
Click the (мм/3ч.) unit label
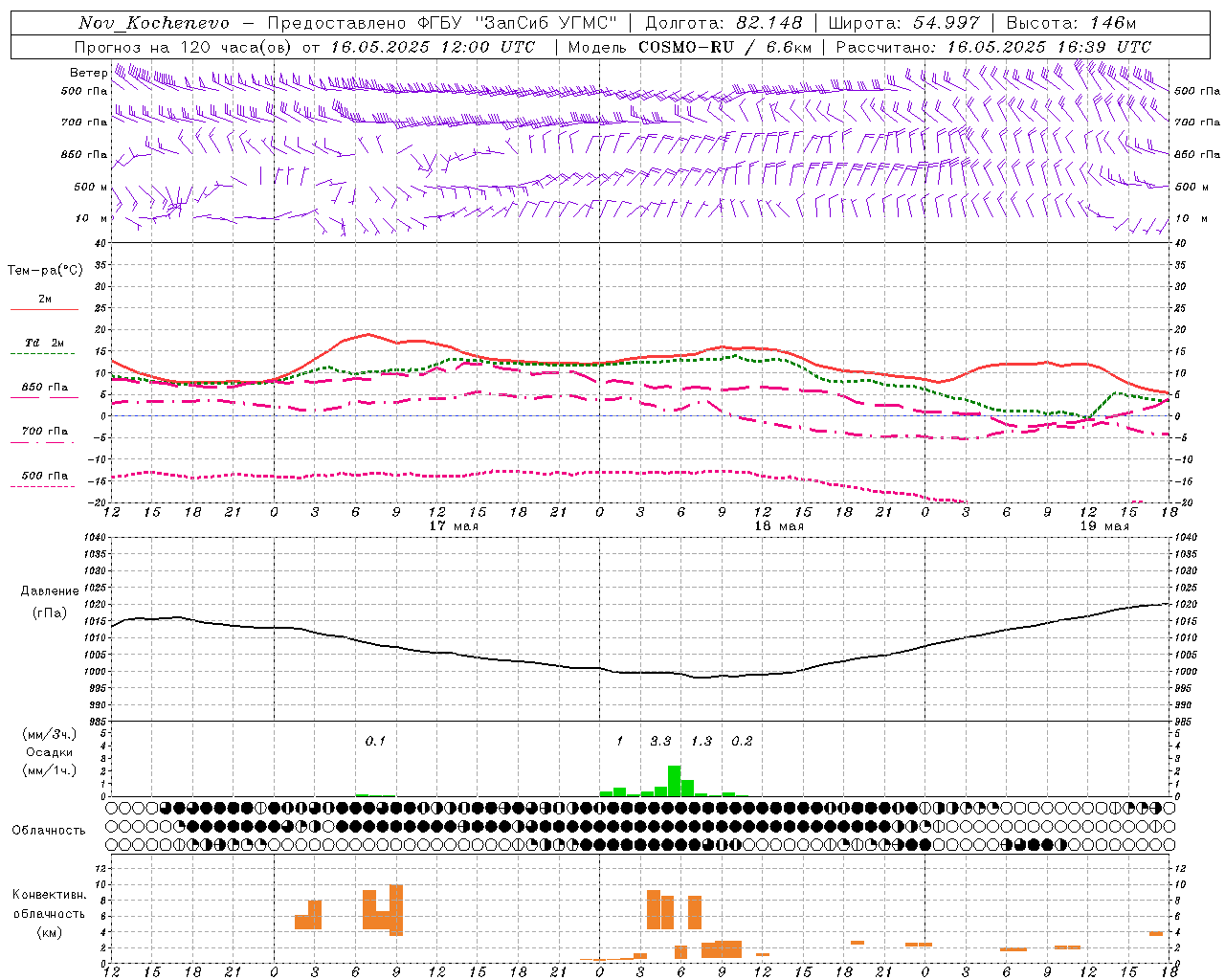[x=50, y=734]
